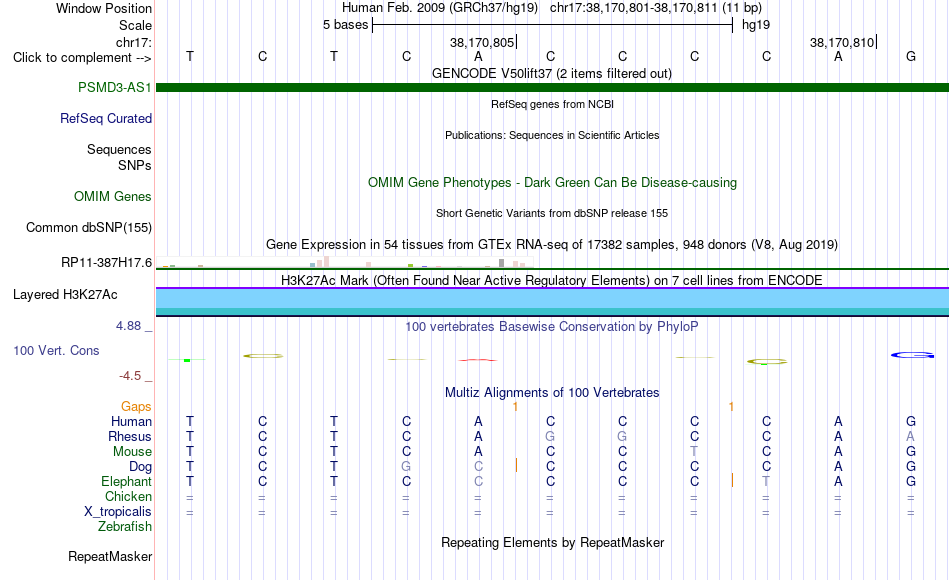Open the H3K27Ac Mark track title
Viewport: 950px width, 580px height.
pyautogui.click(x=552, y=280)
